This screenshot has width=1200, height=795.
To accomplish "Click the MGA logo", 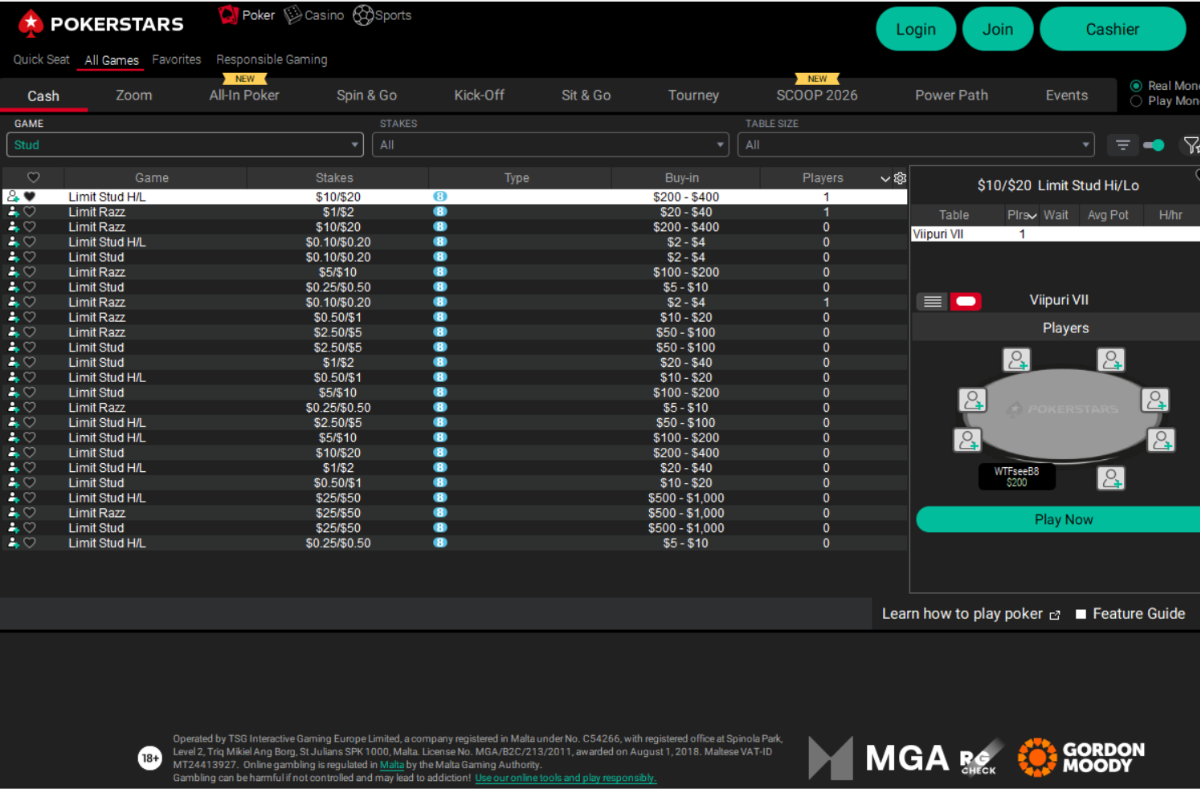I will [878, 758].
